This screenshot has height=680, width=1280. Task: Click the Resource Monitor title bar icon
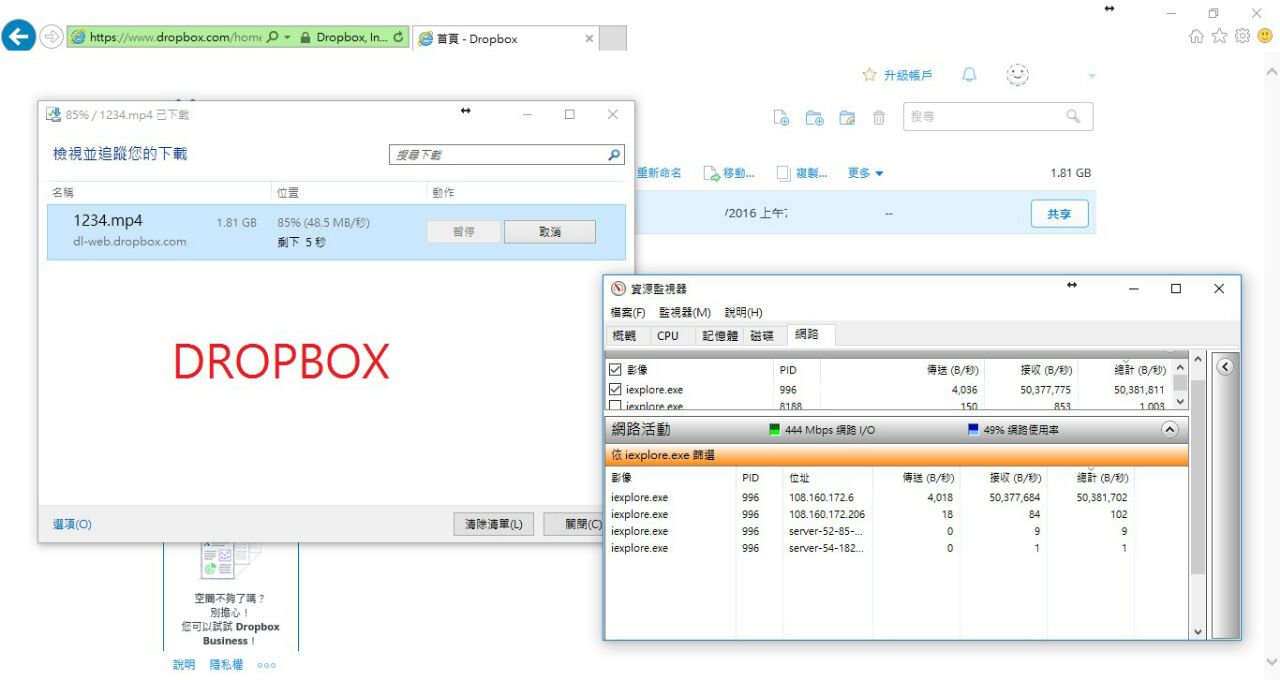618,289
